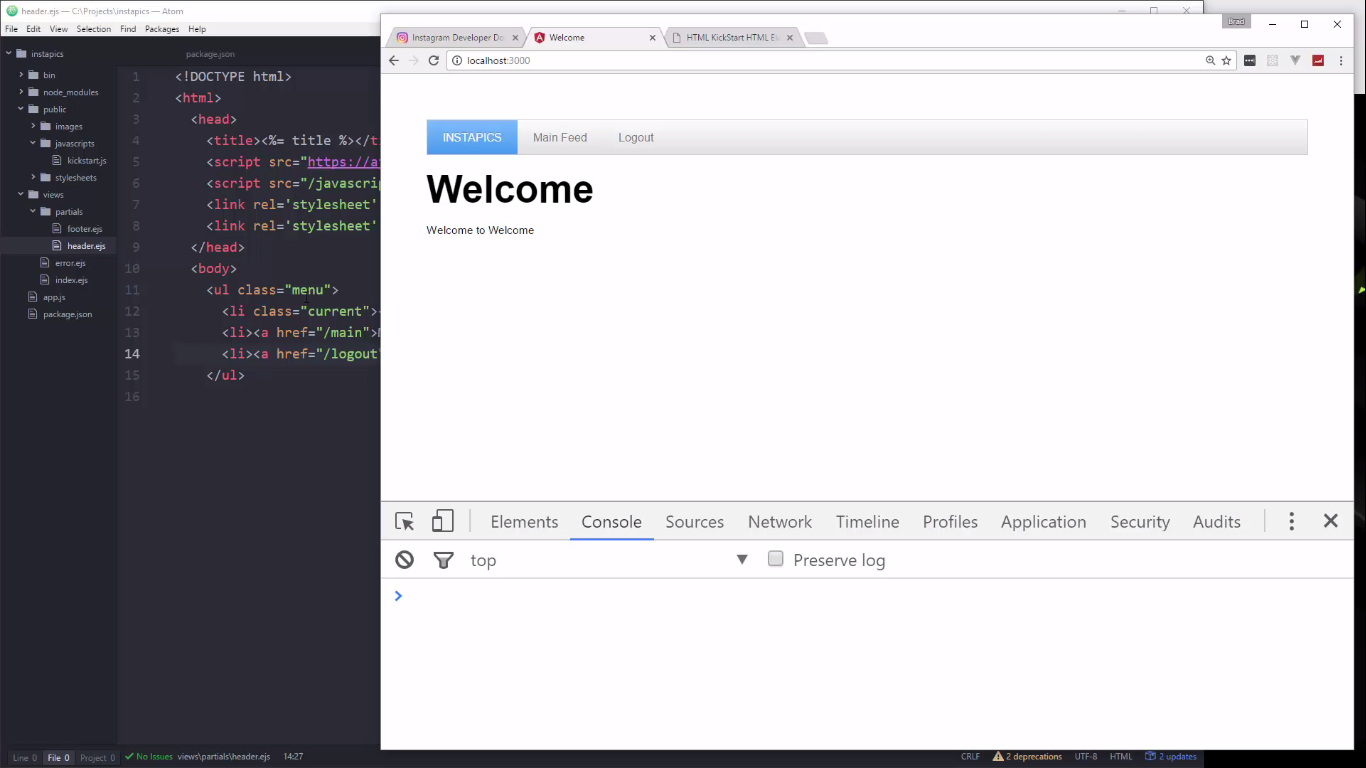Open kickstart.js in the tree view
This screenshot has height=768, width=1366.
[x=86, y=160]
